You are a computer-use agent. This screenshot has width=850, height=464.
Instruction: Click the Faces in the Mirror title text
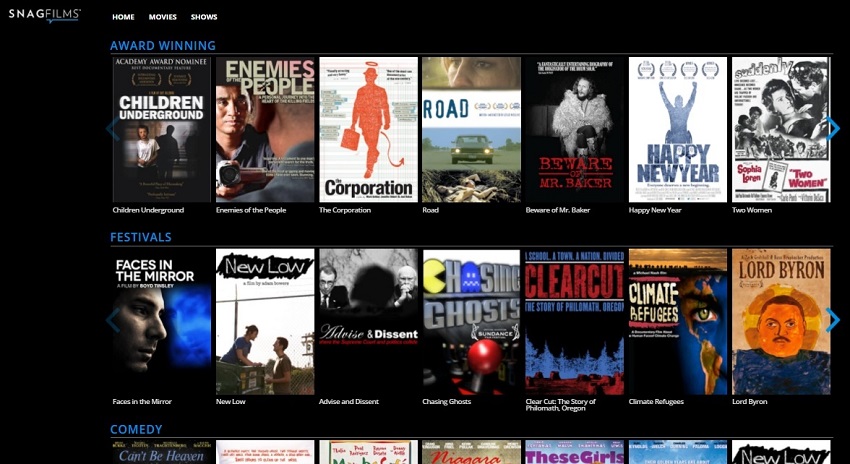click(142, 402)
